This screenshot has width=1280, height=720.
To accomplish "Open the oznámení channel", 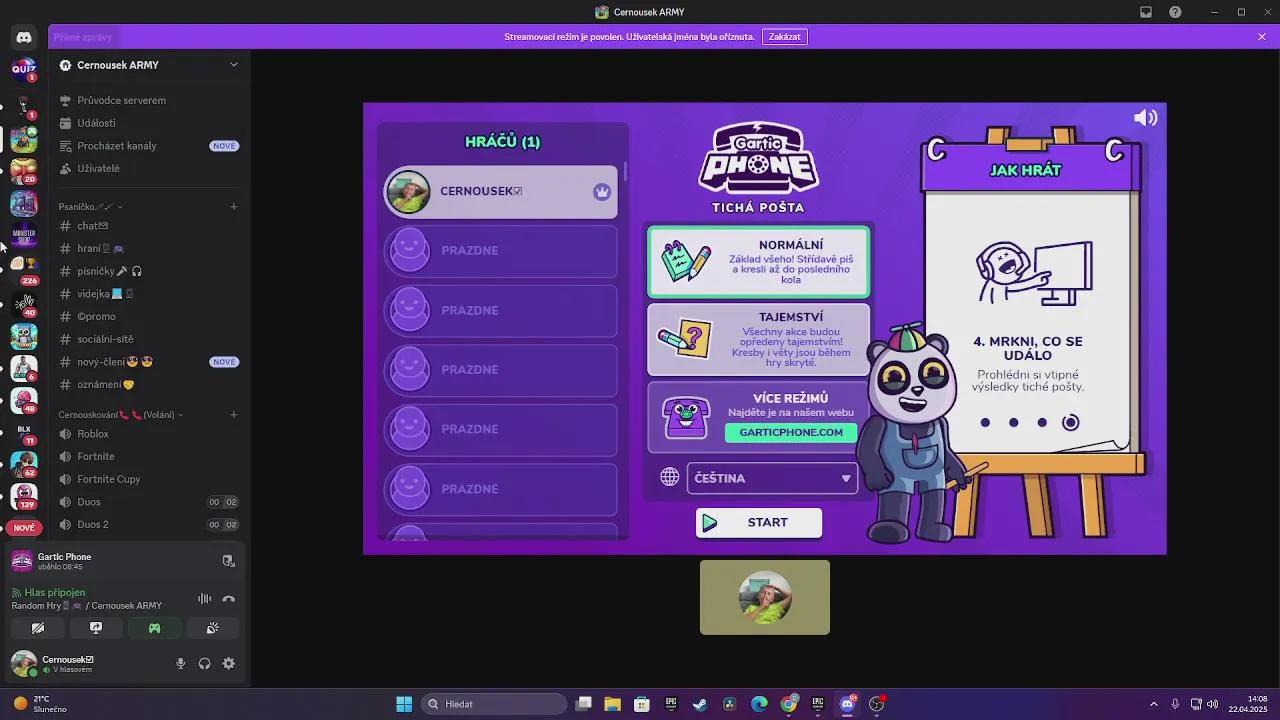I will coord(148,385).
